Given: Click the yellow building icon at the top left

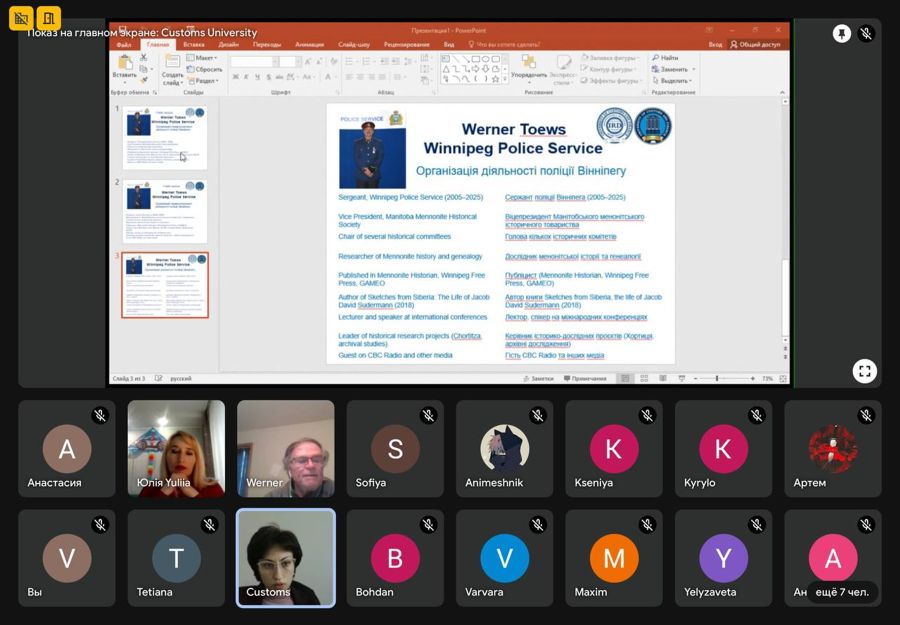Looking at the screenshot, I should point(48,18).
